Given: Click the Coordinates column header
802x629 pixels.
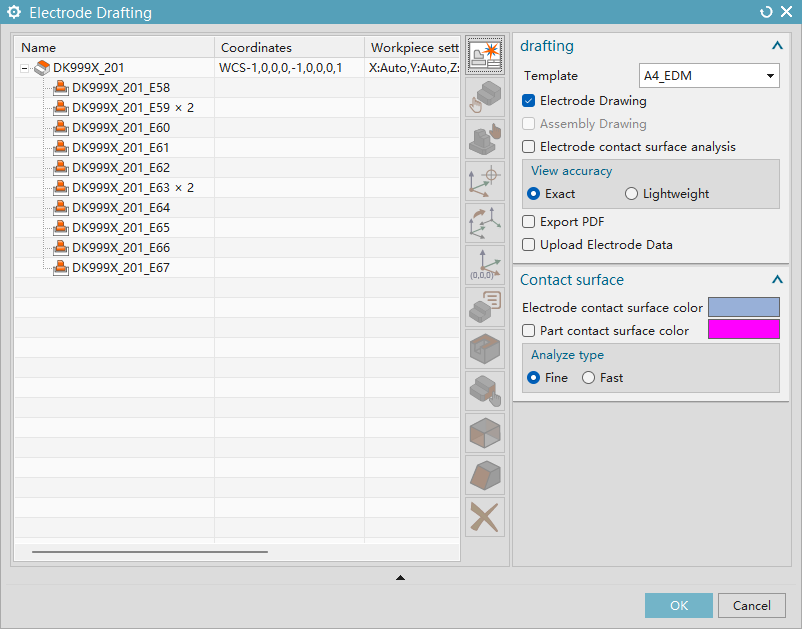Looking at the screenshot, I should pos(289,48).
